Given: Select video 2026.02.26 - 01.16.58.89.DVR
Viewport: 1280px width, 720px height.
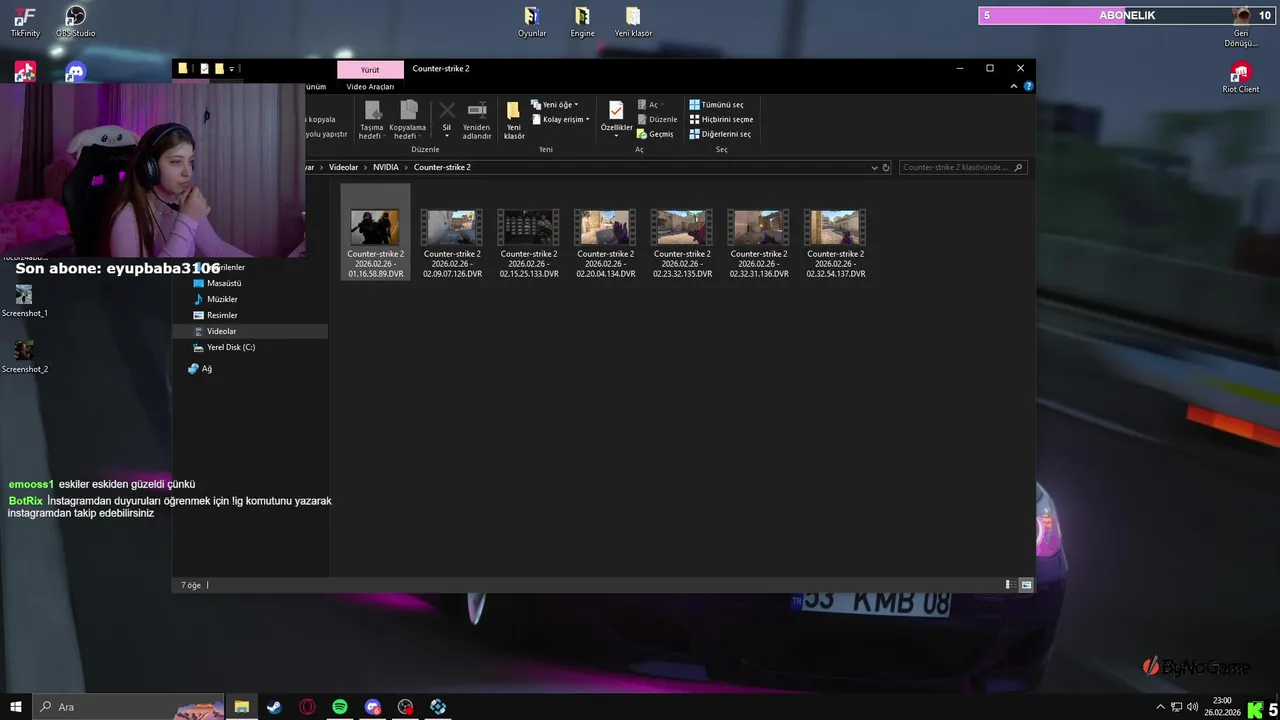Looking at the screenshot, I should [x=375, y=233].
